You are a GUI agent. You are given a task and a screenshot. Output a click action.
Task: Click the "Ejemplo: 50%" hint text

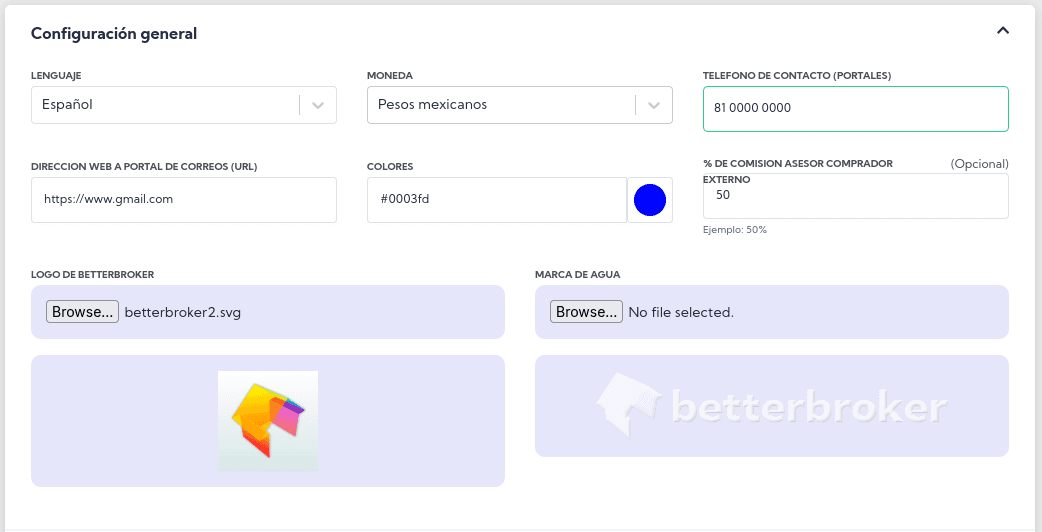(735, 230)
